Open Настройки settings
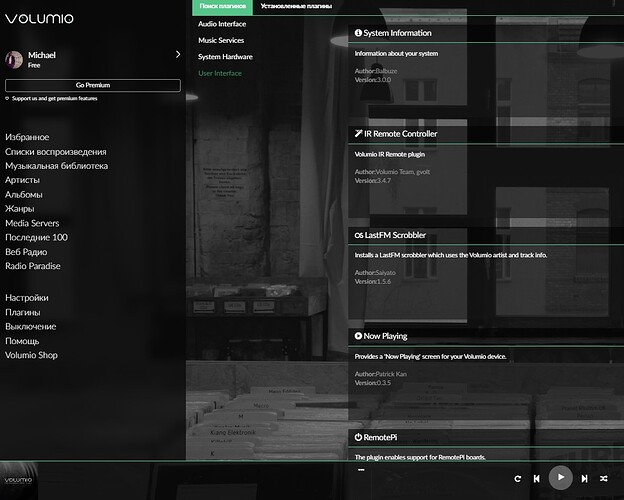 coord(27,298)
